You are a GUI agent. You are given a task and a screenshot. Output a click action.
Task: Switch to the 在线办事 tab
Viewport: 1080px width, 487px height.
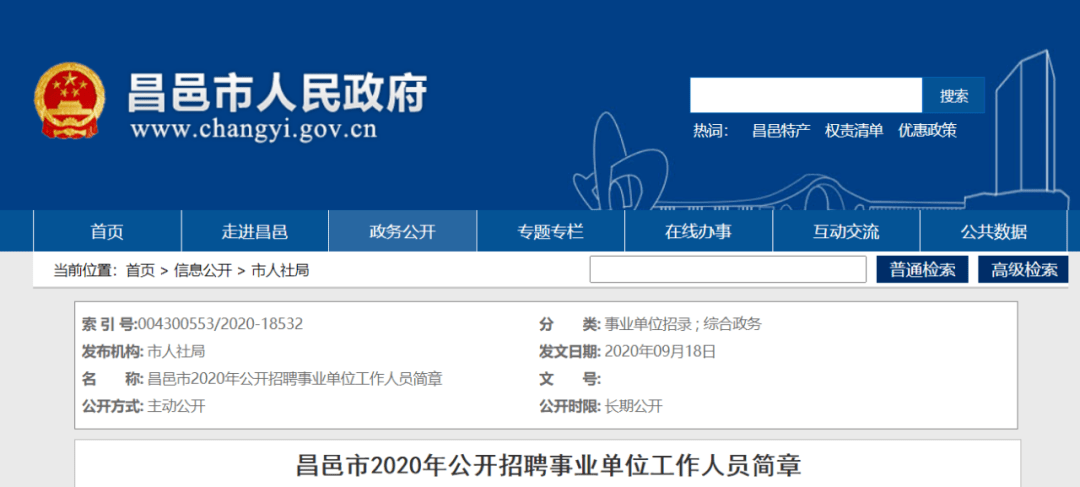click(698, 232)
